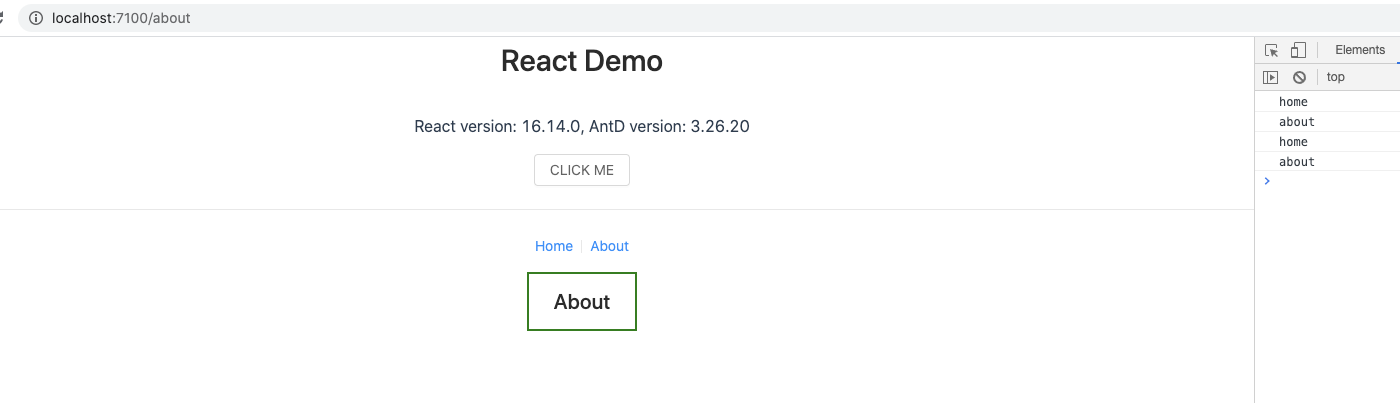Switch to the Elements tab in DevTools
The image size is (1400, 403).
1360,50
